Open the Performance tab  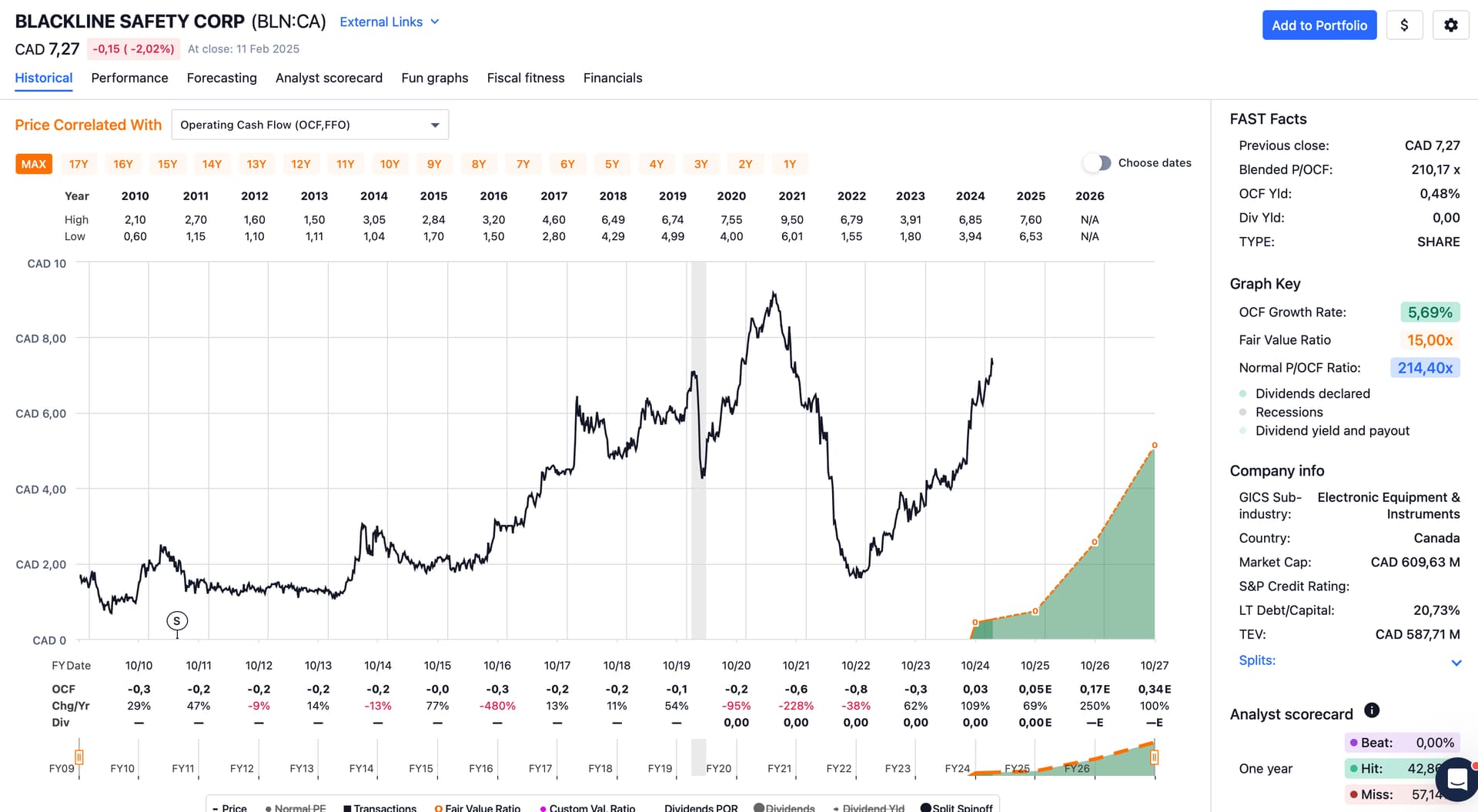pyautogui.click(x=129, y=78)
